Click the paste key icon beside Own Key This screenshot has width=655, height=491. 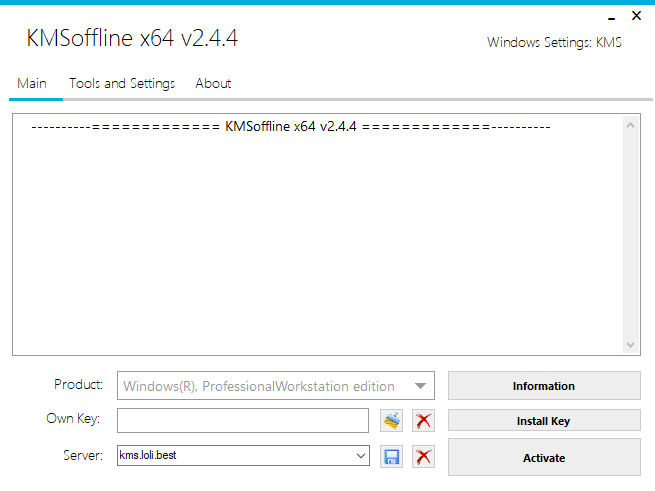tap(391, 420)
